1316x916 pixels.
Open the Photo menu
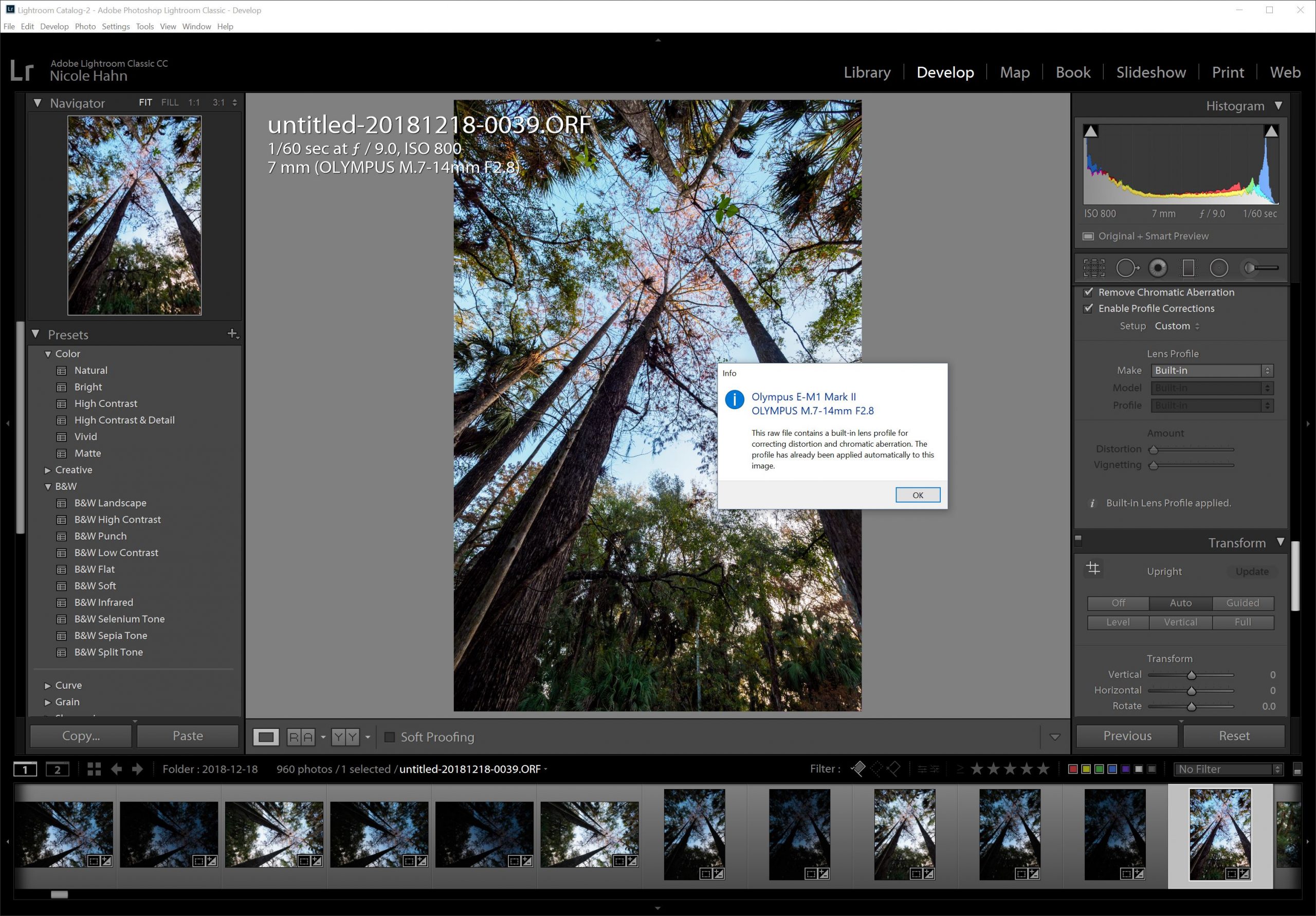[x=85, y=26]
